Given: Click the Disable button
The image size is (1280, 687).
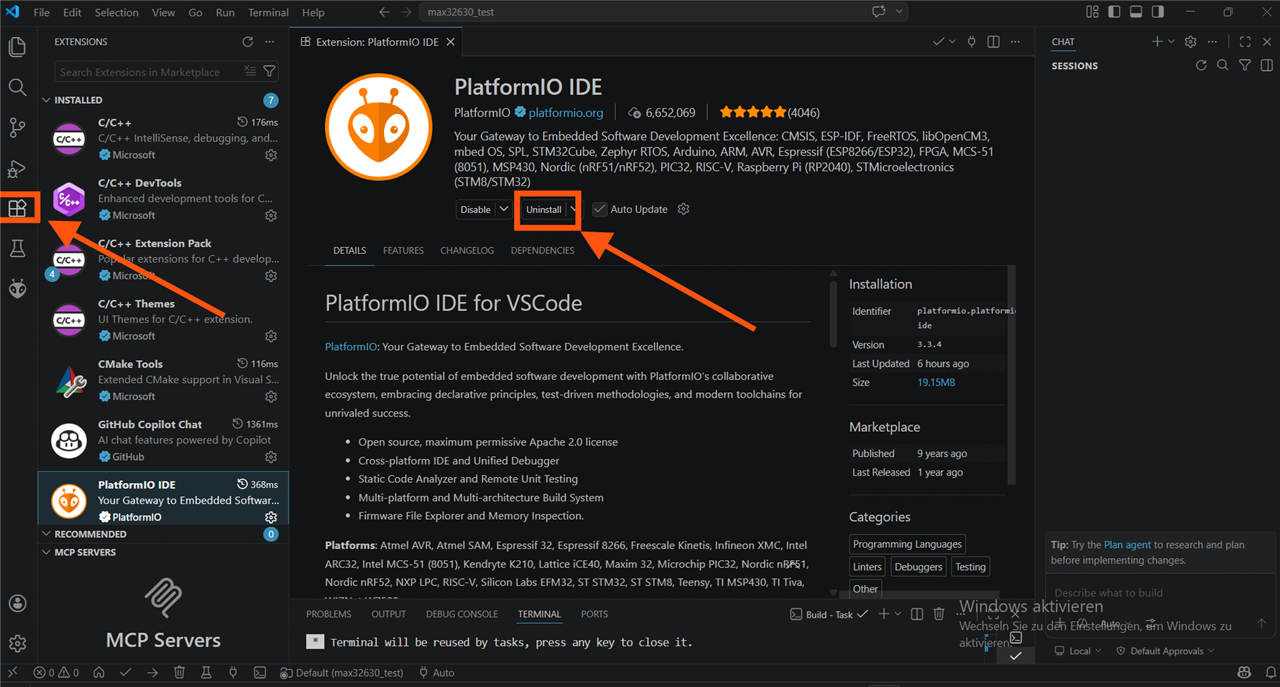Looking at the screenshot, I should coord(476,209).
